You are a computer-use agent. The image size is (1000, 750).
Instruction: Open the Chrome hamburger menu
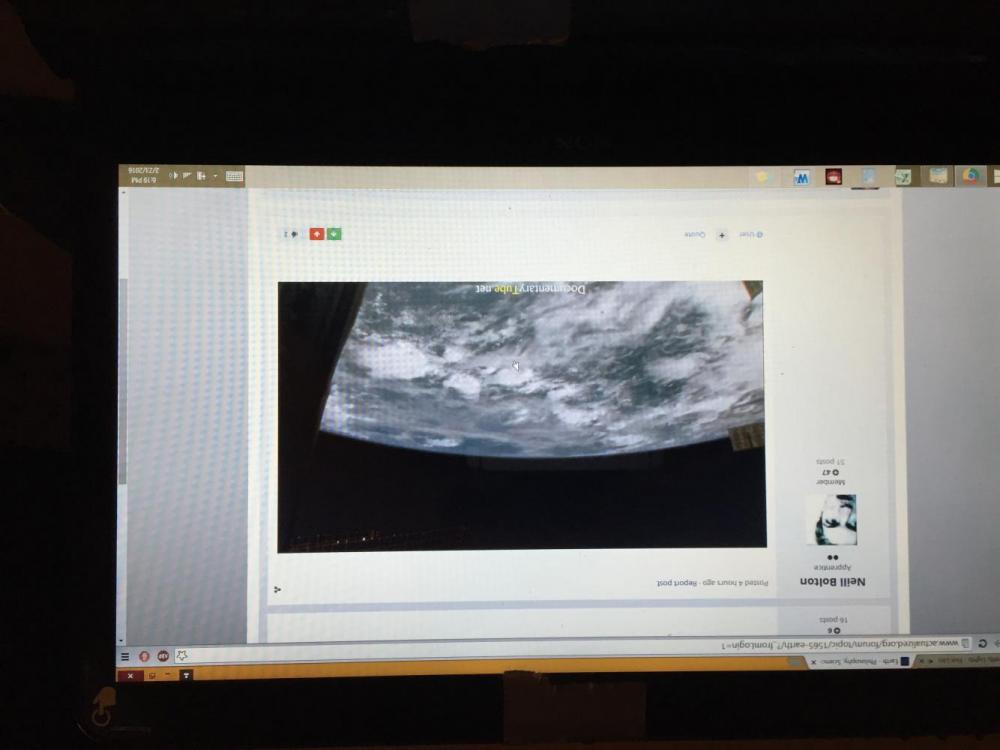click(x=125, y=656)
